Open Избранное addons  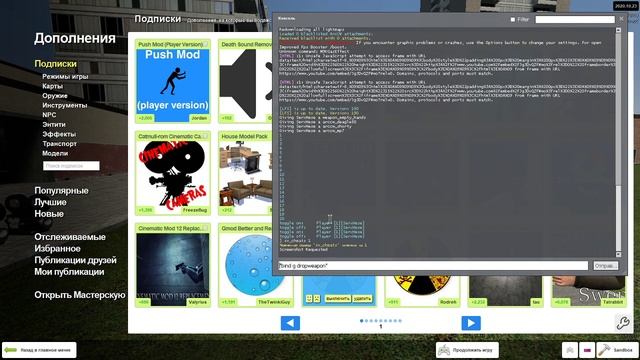click(x=57, y=248)
